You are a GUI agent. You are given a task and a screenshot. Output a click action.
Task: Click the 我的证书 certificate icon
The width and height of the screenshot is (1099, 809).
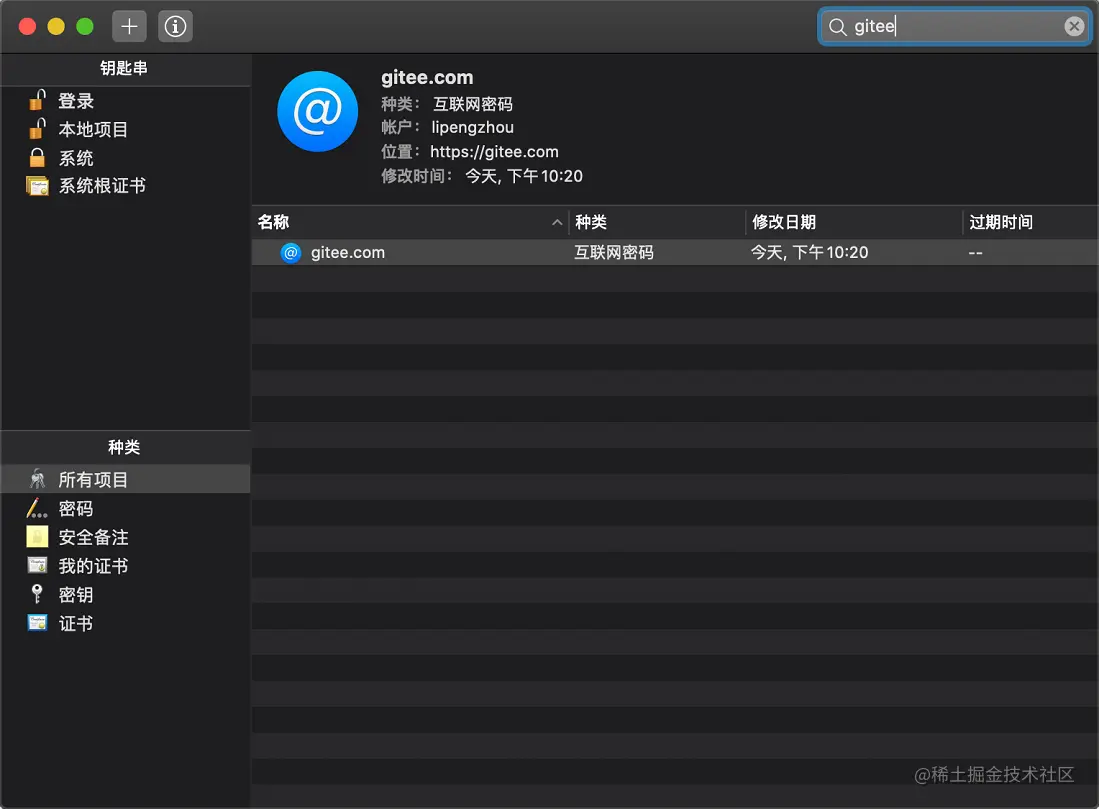tap(37, 565)
